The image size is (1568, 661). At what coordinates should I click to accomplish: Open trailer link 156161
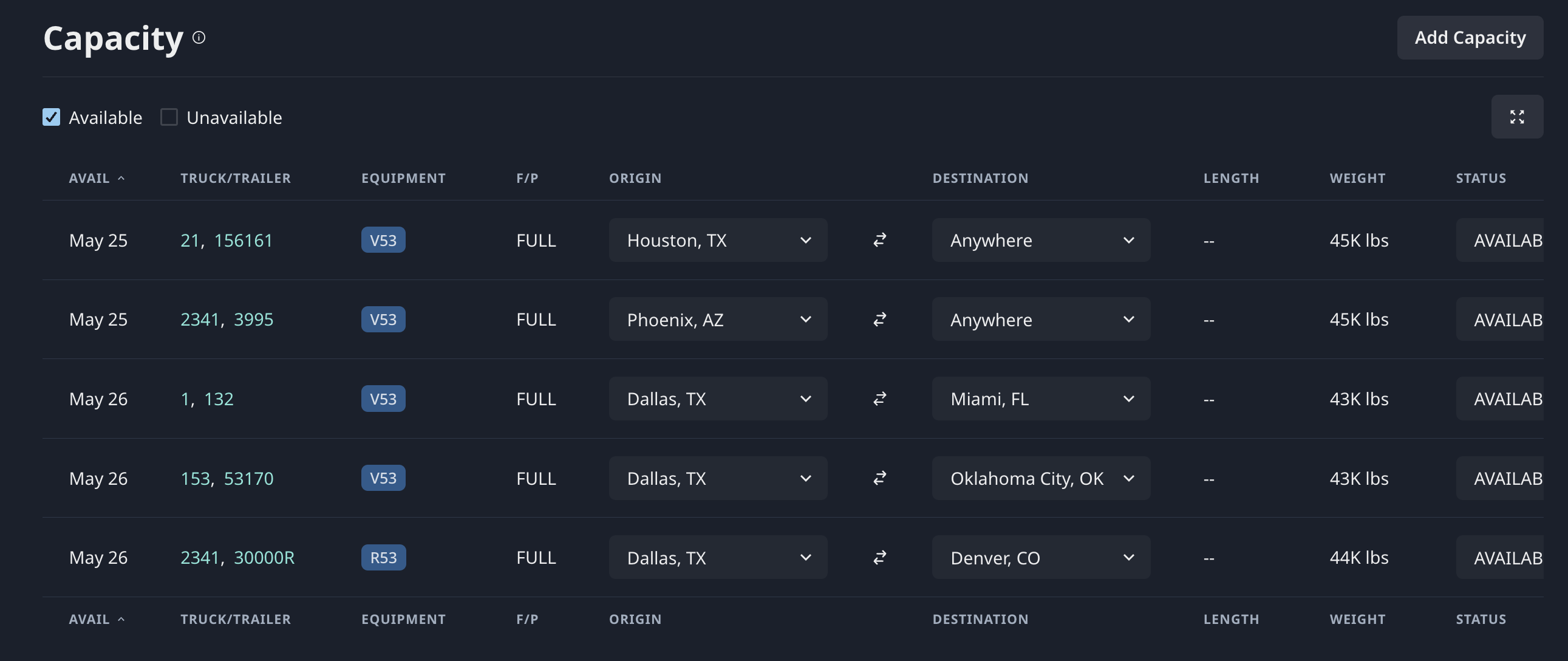coord(243,241)
